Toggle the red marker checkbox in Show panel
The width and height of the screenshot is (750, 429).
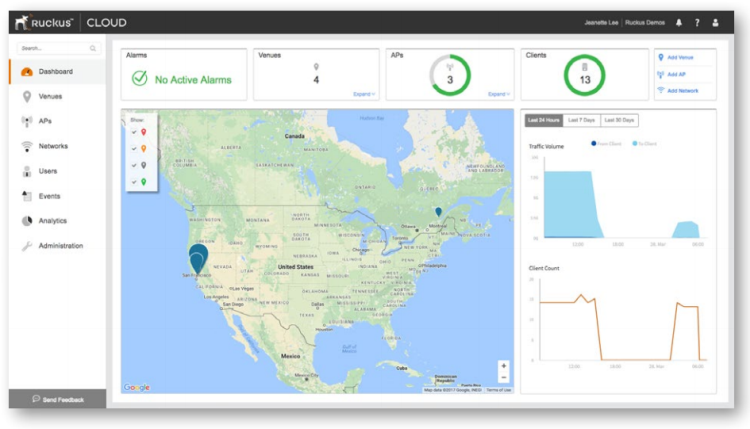[x=134, y=131]
